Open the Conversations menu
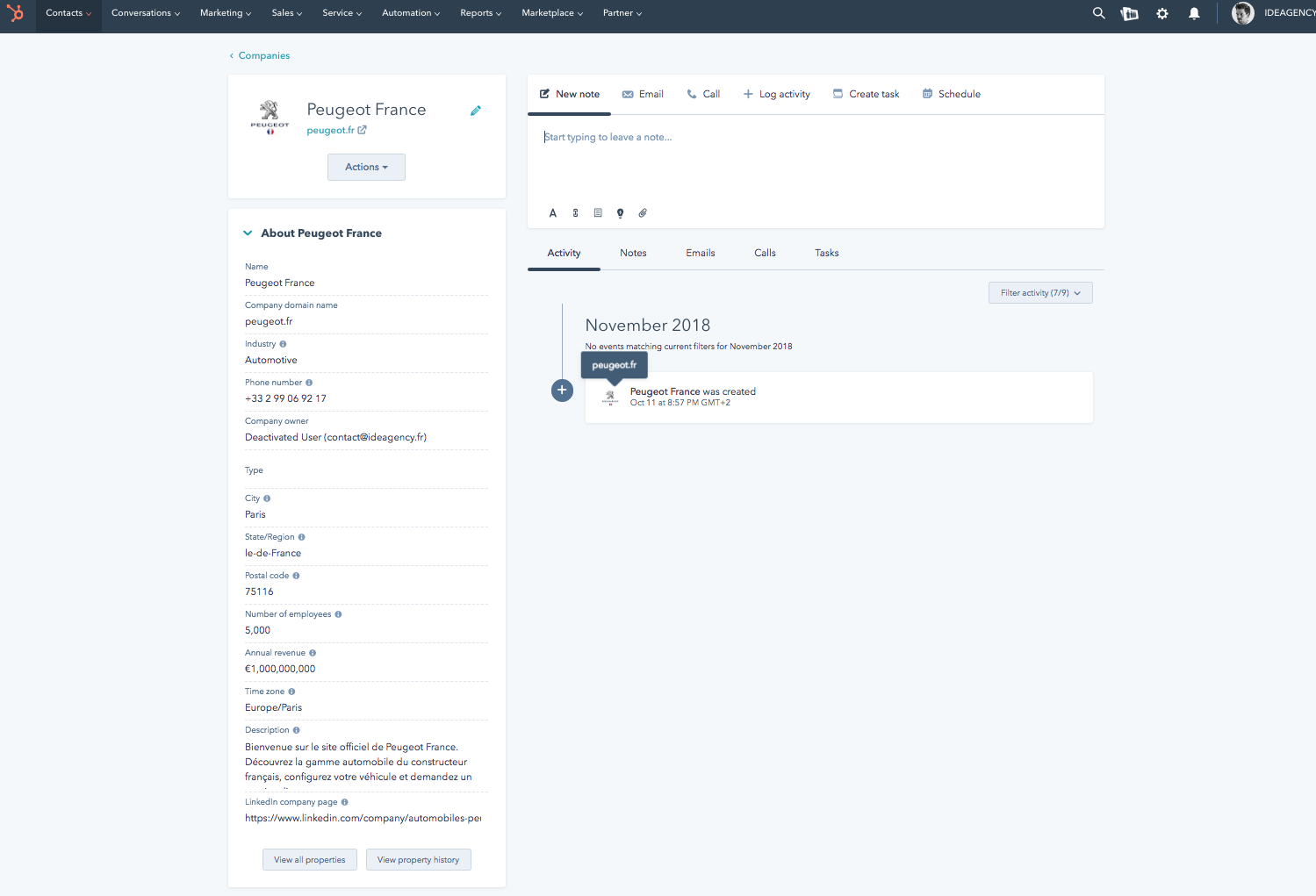This screenshot has width=1316, height=896. click(146, 13)
